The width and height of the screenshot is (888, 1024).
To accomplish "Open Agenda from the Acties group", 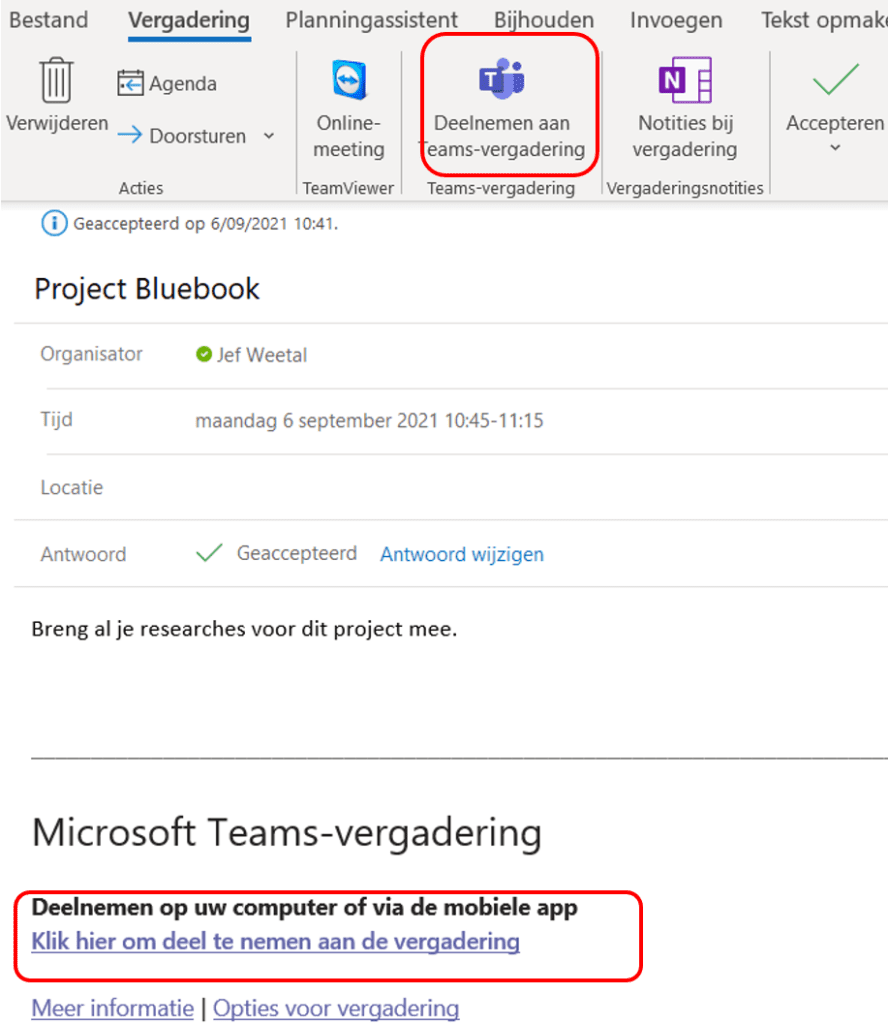I will pyautogui.click(x=167, y=84).
